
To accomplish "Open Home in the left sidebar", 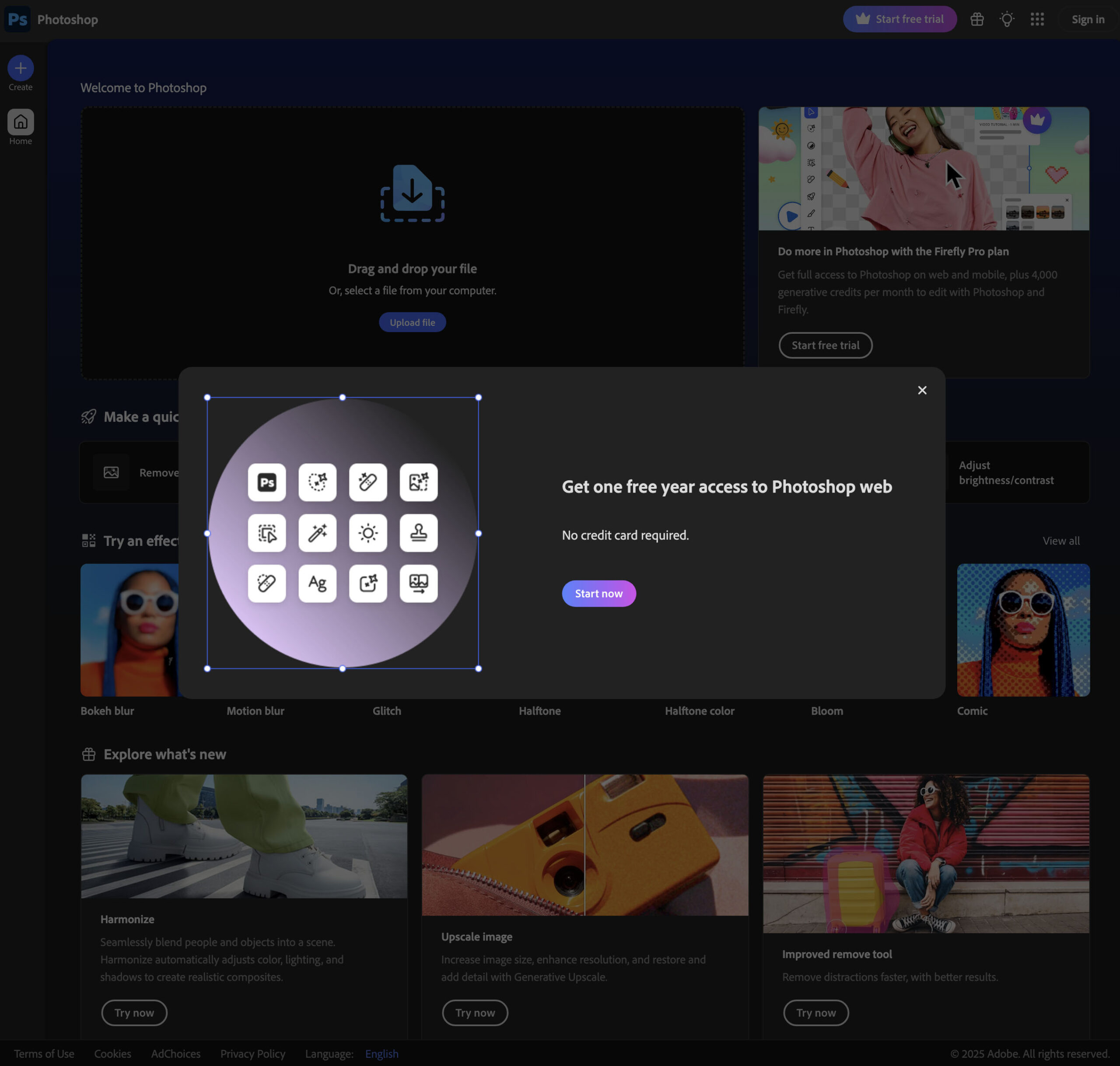I will 21,122.
